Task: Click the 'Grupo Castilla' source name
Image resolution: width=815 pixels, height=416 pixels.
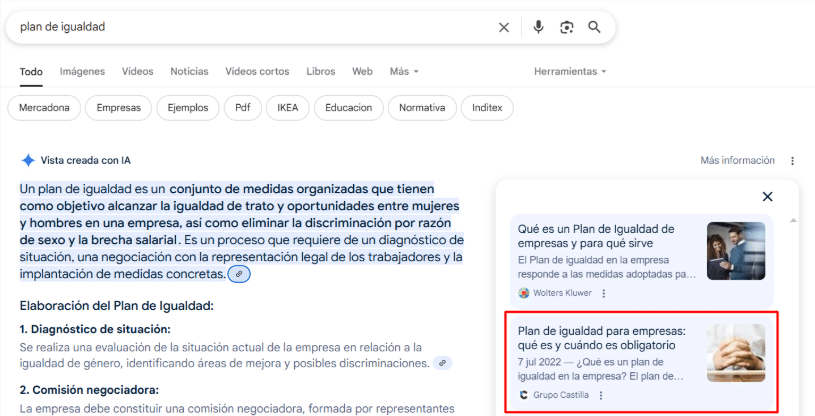Action: [561, 395]
